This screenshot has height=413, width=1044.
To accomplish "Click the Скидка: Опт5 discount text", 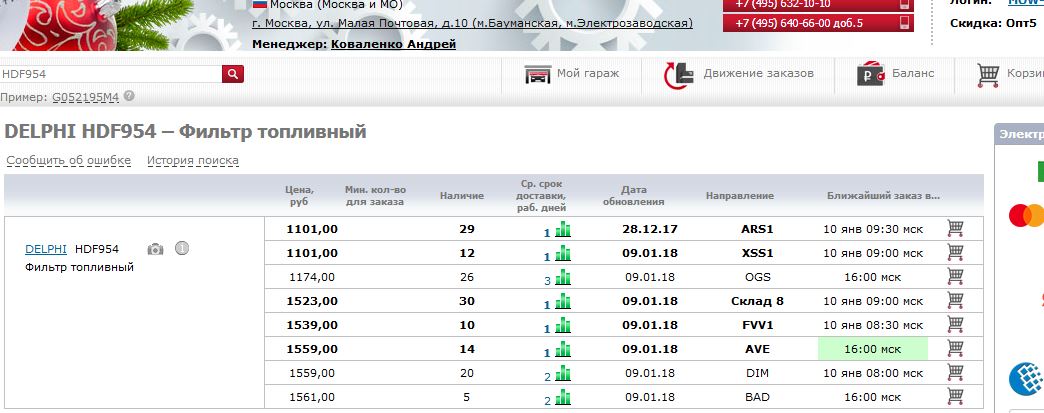I will coord(993,23).
